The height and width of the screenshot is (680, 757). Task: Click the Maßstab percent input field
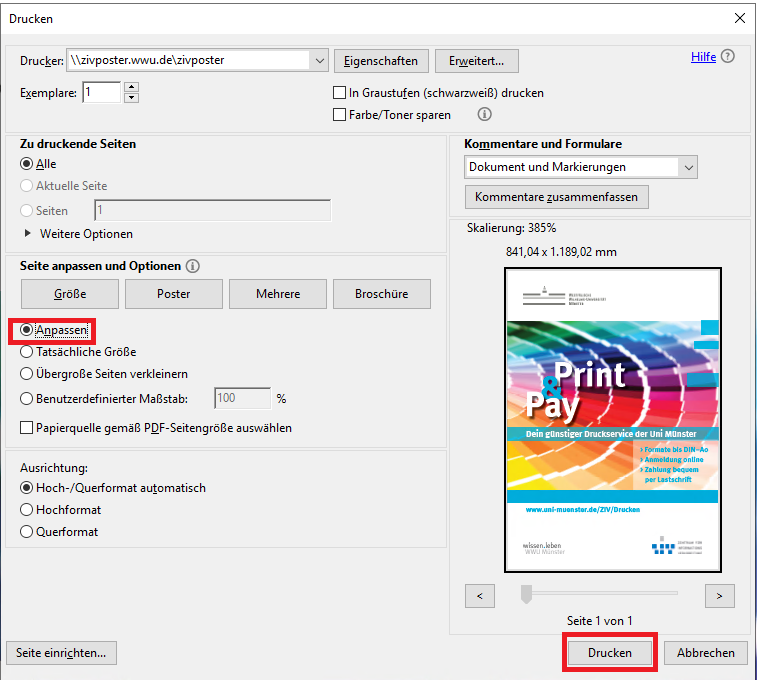(242, 398)
